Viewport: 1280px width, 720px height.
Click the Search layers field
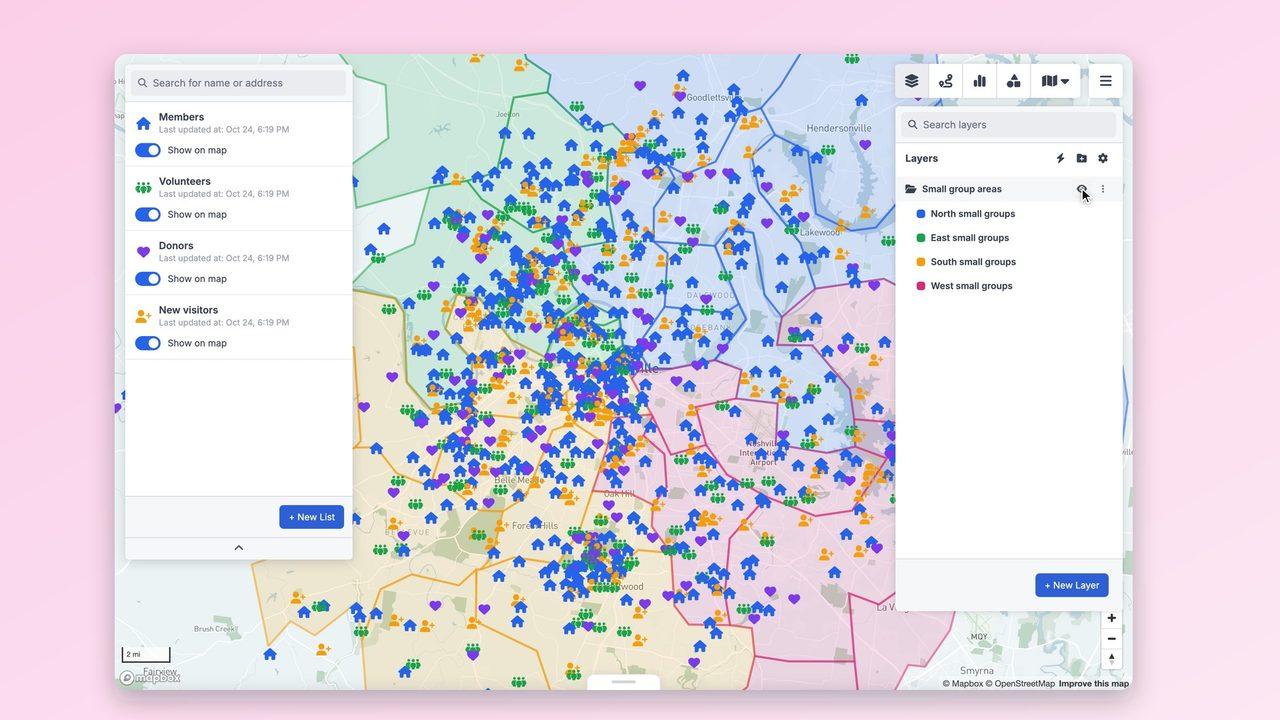[1009, 125]
